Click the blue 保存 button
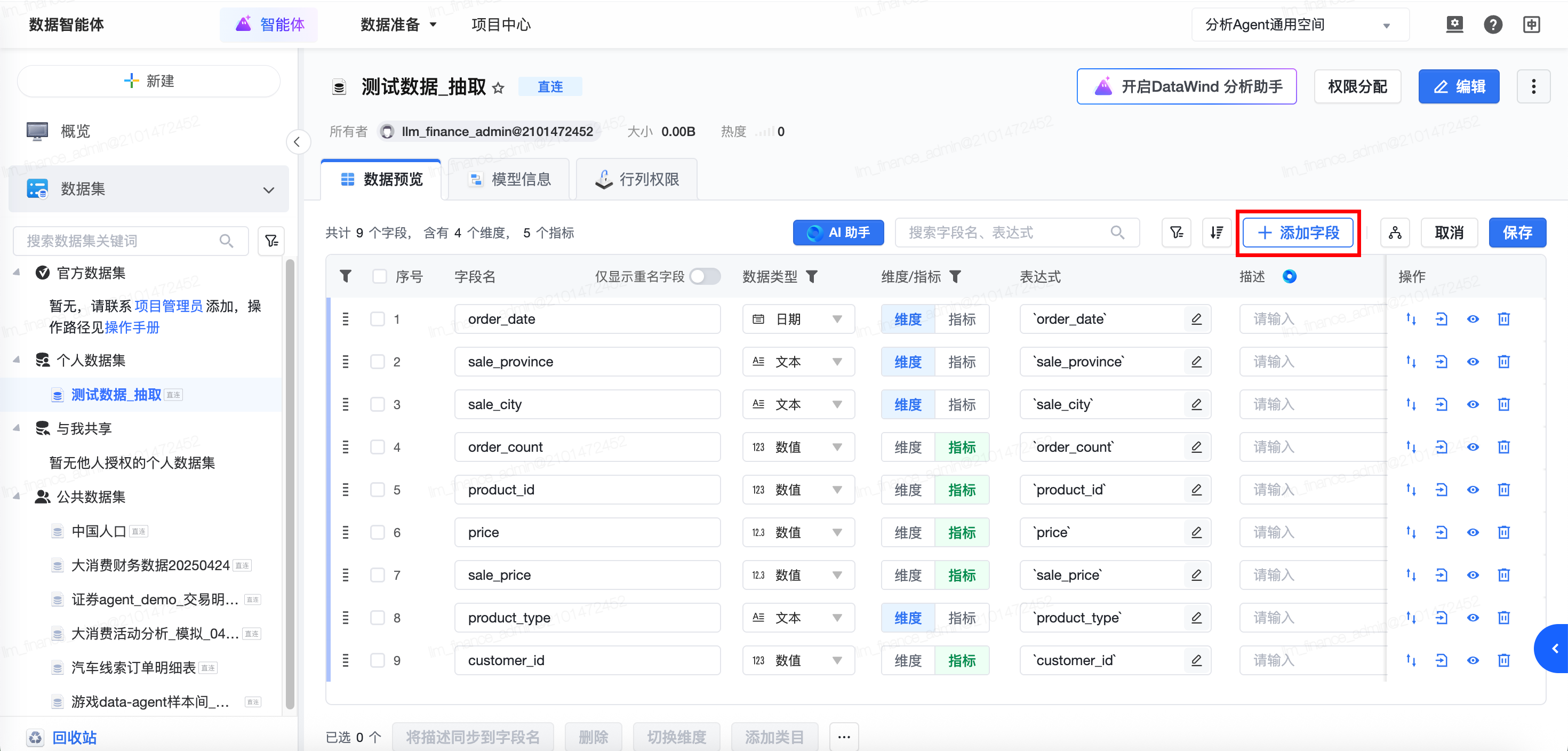Screen dimensions: 1568x751 pyautogui.click(x=1517, y=233)
